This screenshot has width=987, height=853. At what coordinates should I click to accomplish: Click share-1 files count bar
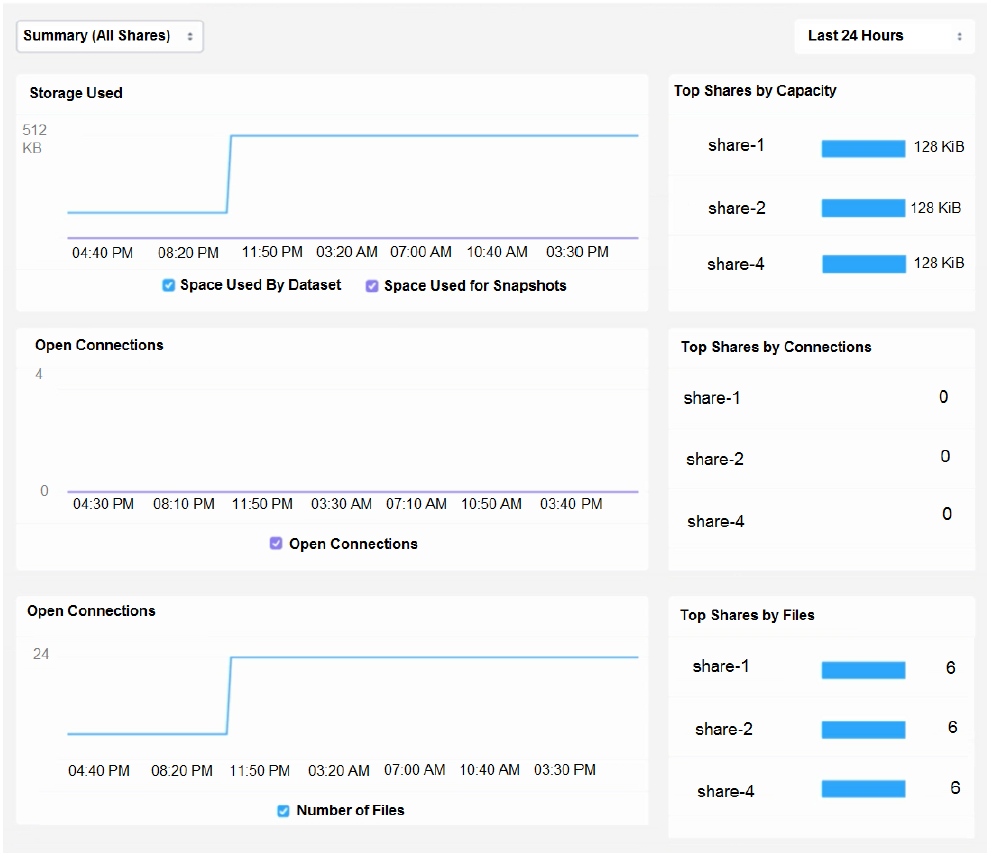click(863, 670)
